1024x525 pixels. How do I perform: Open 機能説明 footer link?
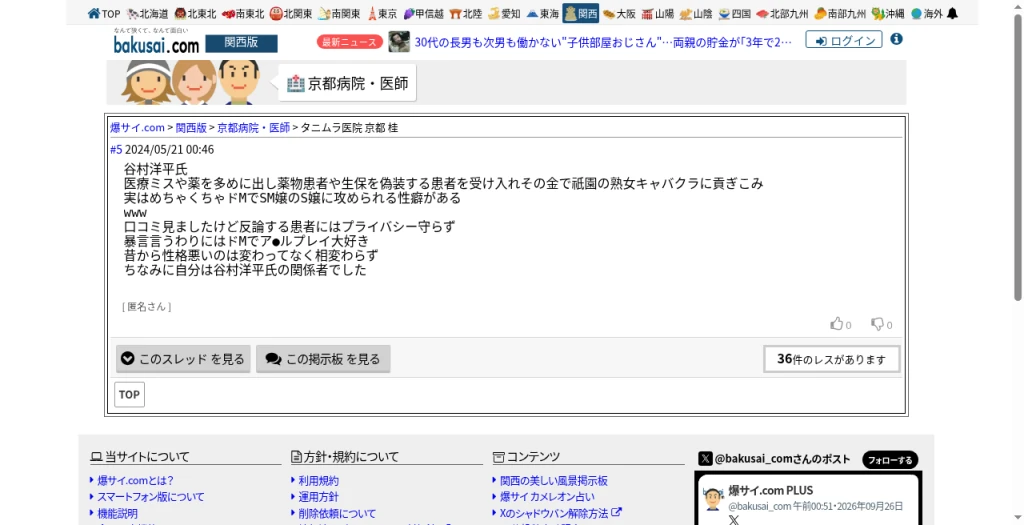pyautogui.click(x=118, y=514)
